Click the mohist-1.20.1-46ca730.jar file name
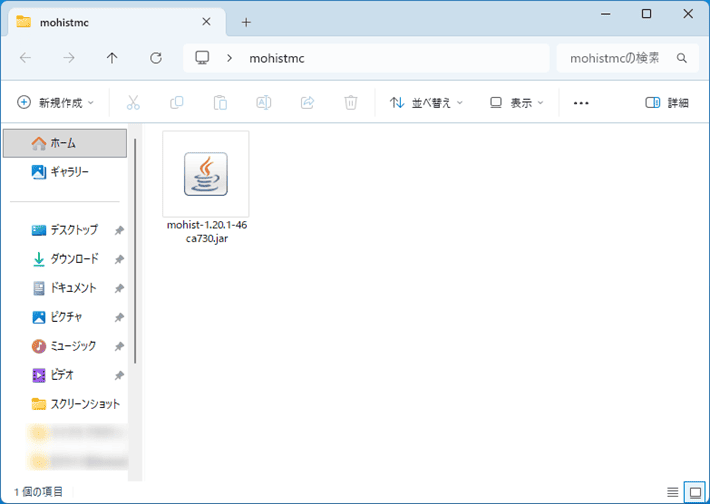Screen dimensions: 710x504 (x=207, y=232)
